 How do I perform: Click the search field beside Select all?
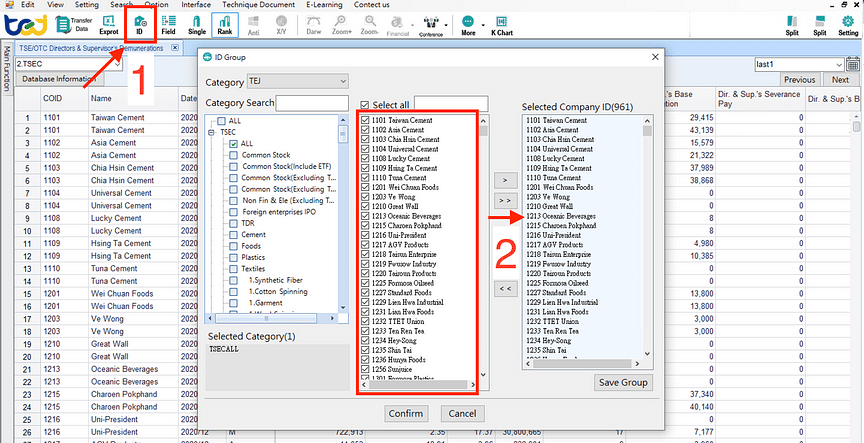(451, 104)
